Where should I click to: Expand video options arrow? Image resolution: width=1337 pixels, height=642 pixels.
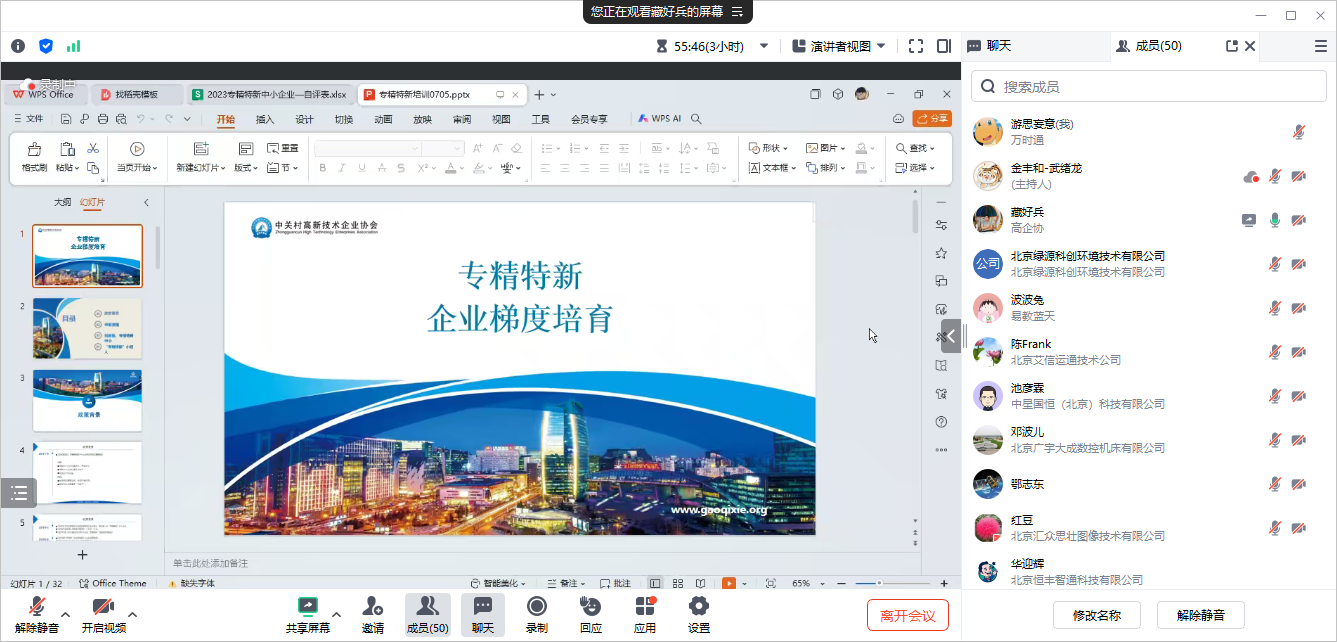pos(132,614)
